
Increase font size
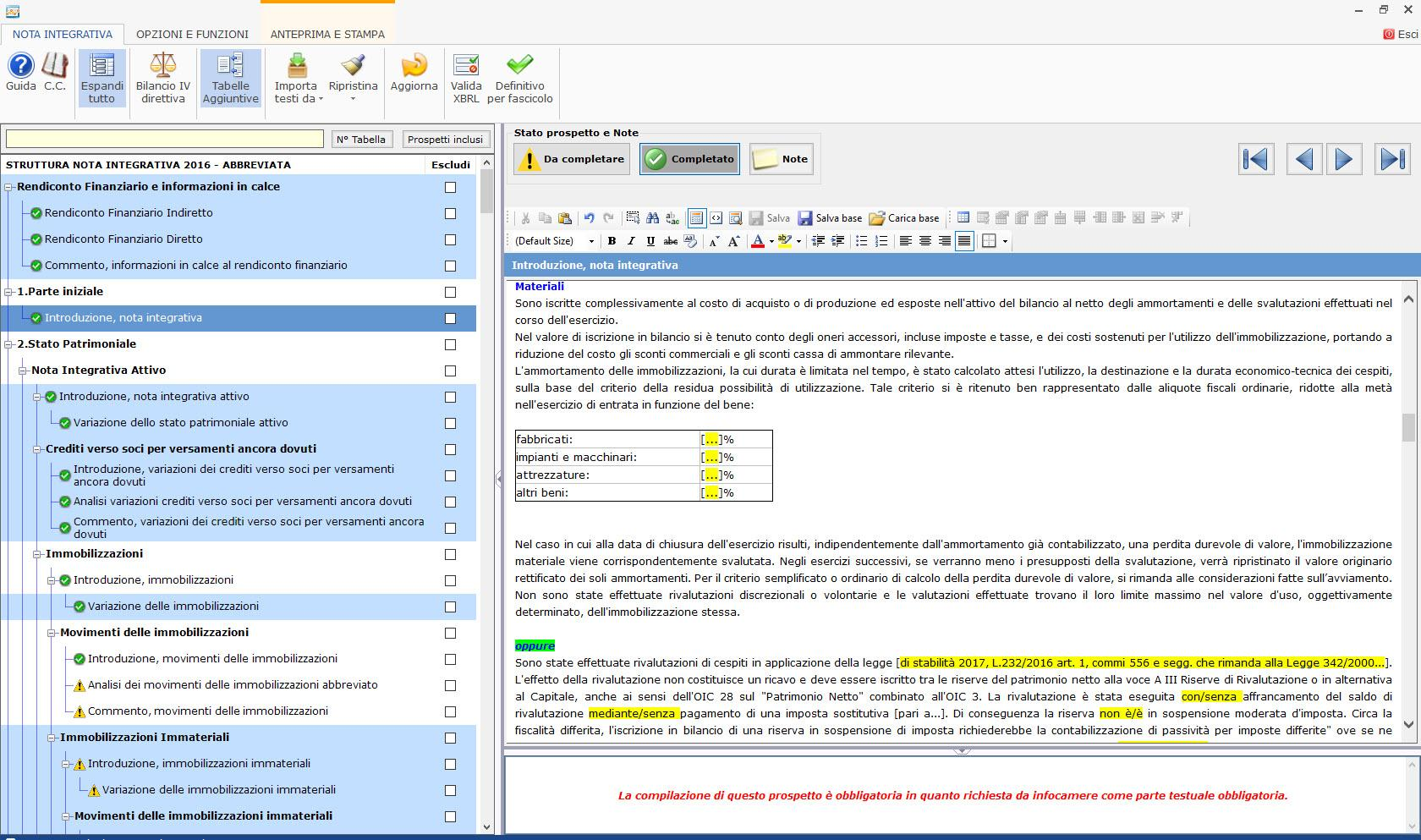tap(733, 241)
